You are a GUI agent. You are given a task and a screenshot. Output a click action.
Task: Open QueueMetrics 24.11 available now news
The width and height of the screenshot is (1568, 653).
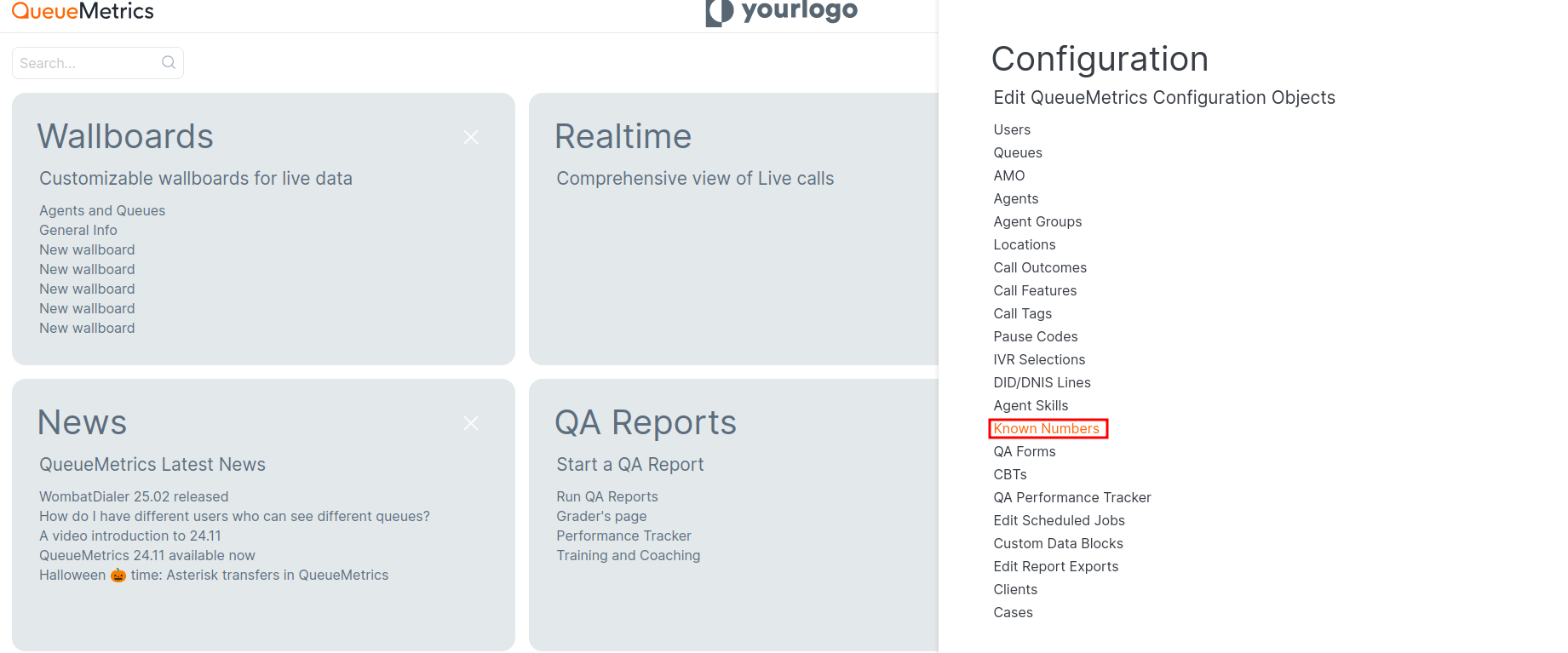pyautogui.click(x=147, y=555)
